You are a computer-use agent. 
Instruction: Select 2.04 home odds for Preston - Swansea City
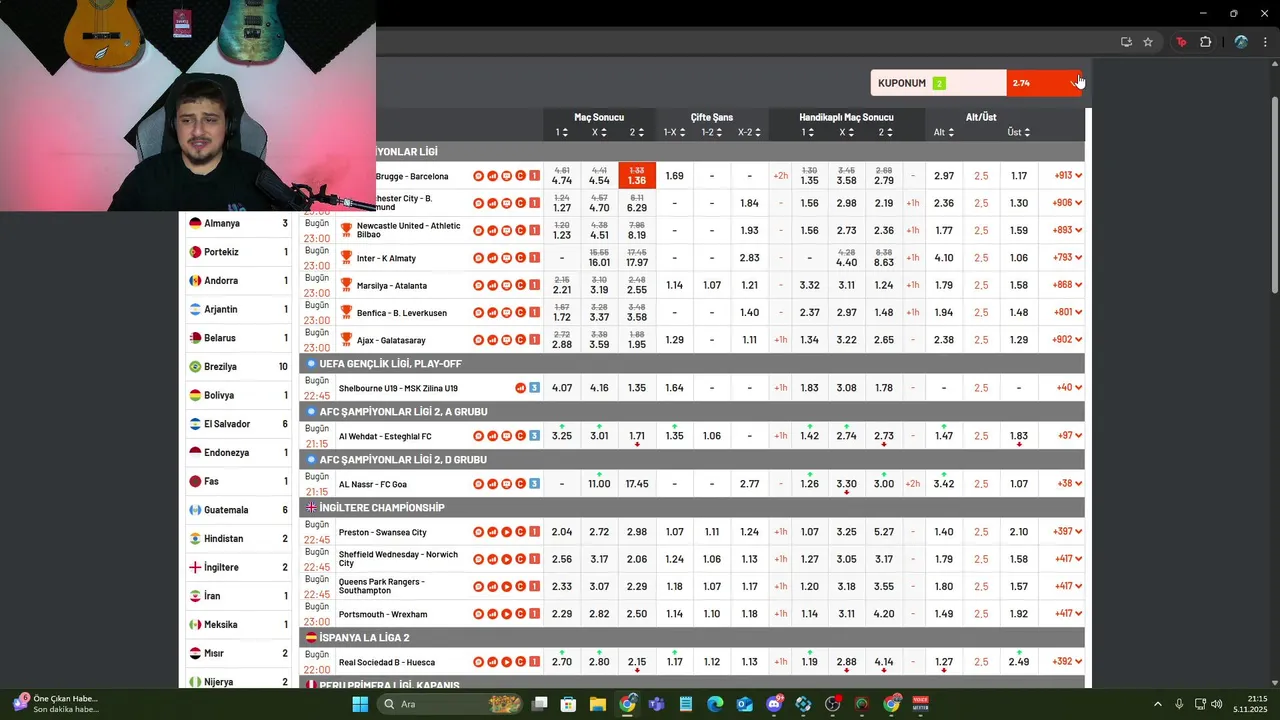pyautogui.click(x=562, y=532)
